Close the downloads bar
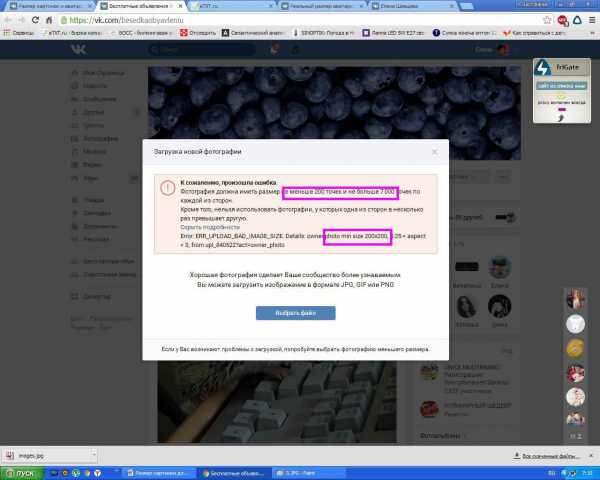Screen dimensions: 600x480 pos(591,456)
